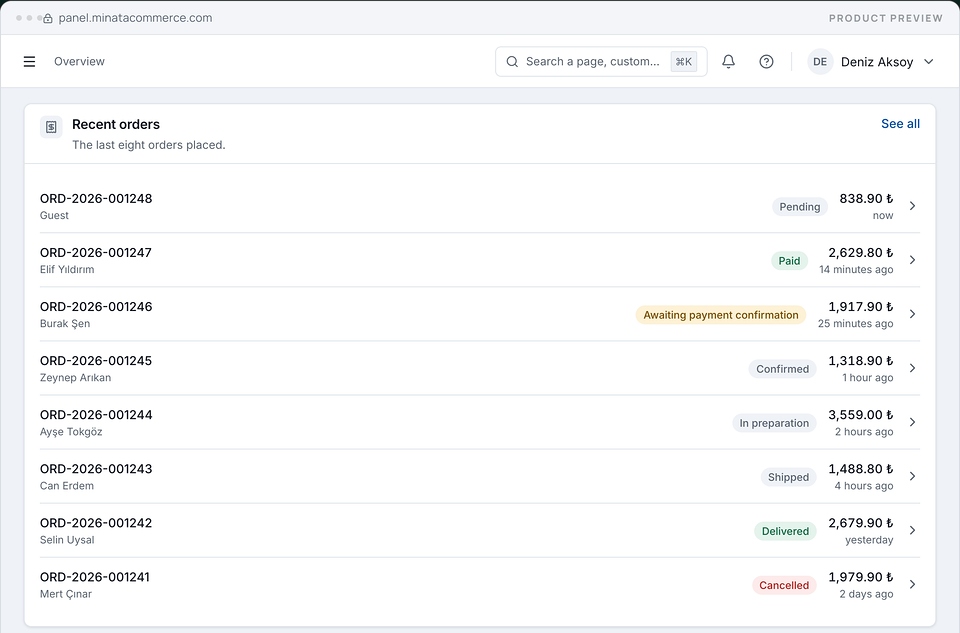Open order ORD-2026-001241 via its chevron

[912, 585]
